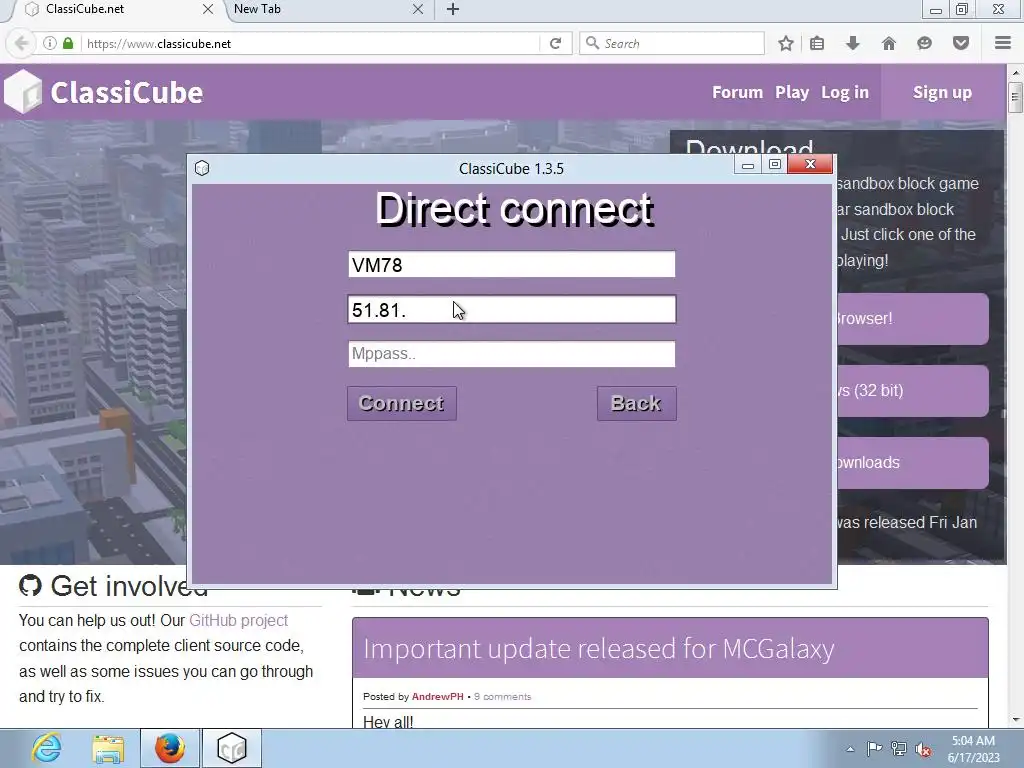The height and width of the screenshot is (768, 1024).
Task: Open Important update released for MCGalaxy article
Action: coord(599,648)
